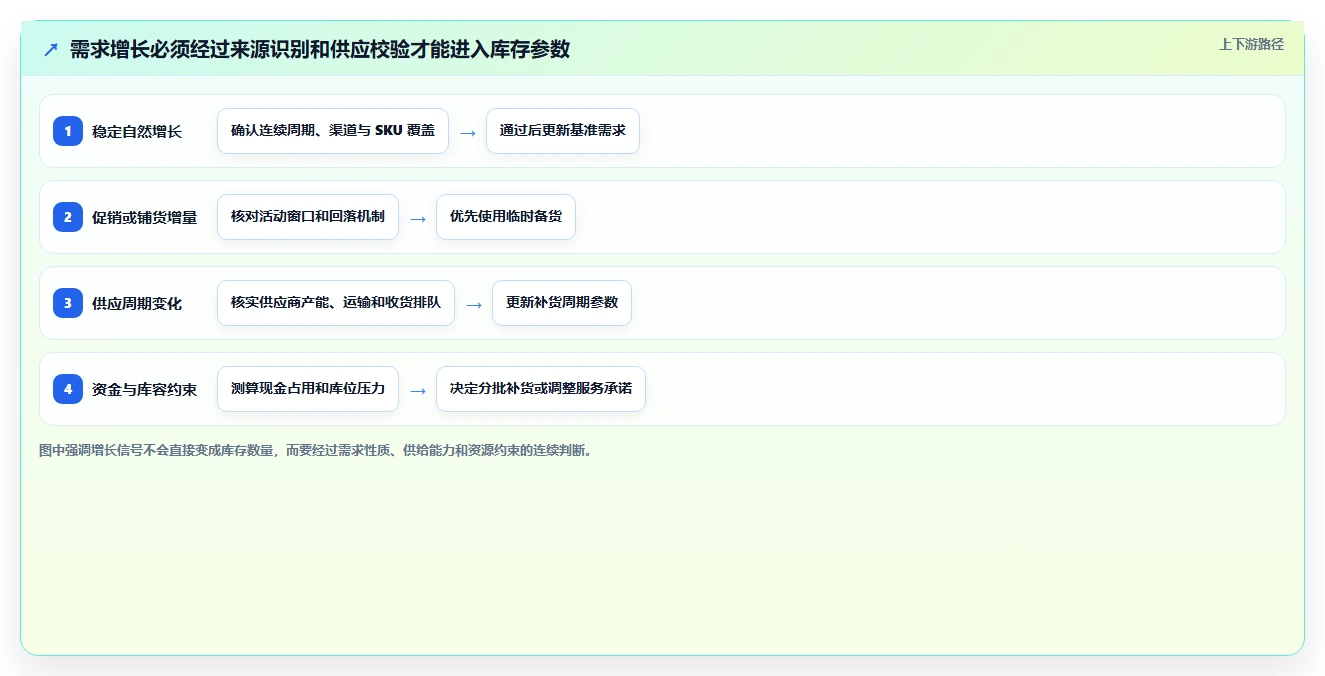1325x676 pixels.
Task: Select the 核对活动窗口和回落机制 box
Action: coord(308,217)
